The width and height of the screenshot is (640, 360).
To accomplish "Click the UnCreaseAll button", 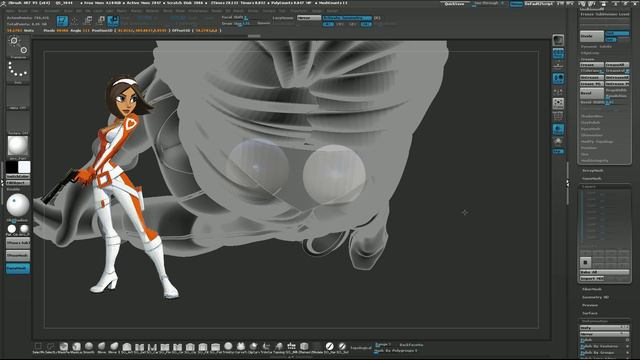I will coord(617,78).
